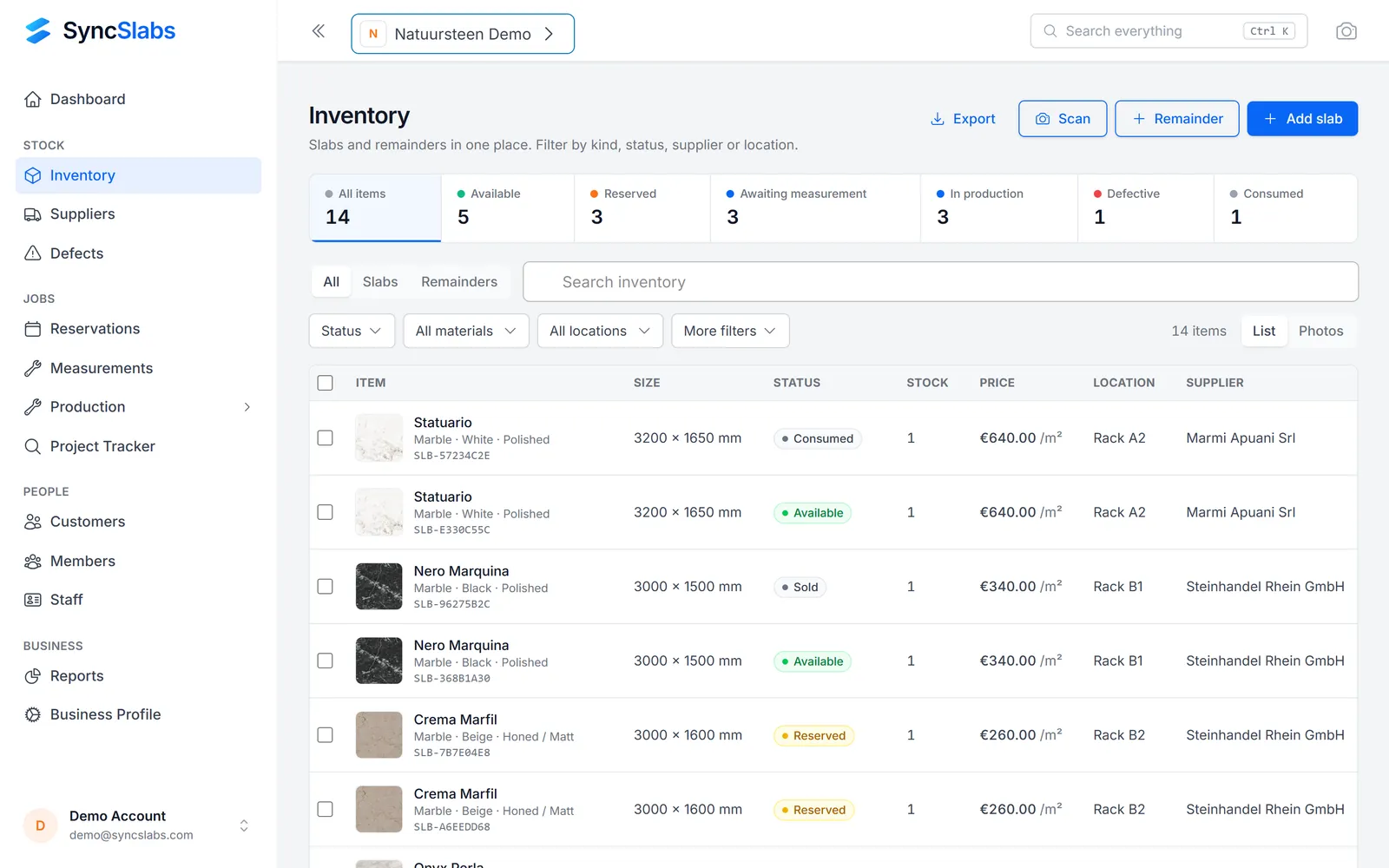
Task: Expand the More filters dropdown
Action: (x=730, y=331)
